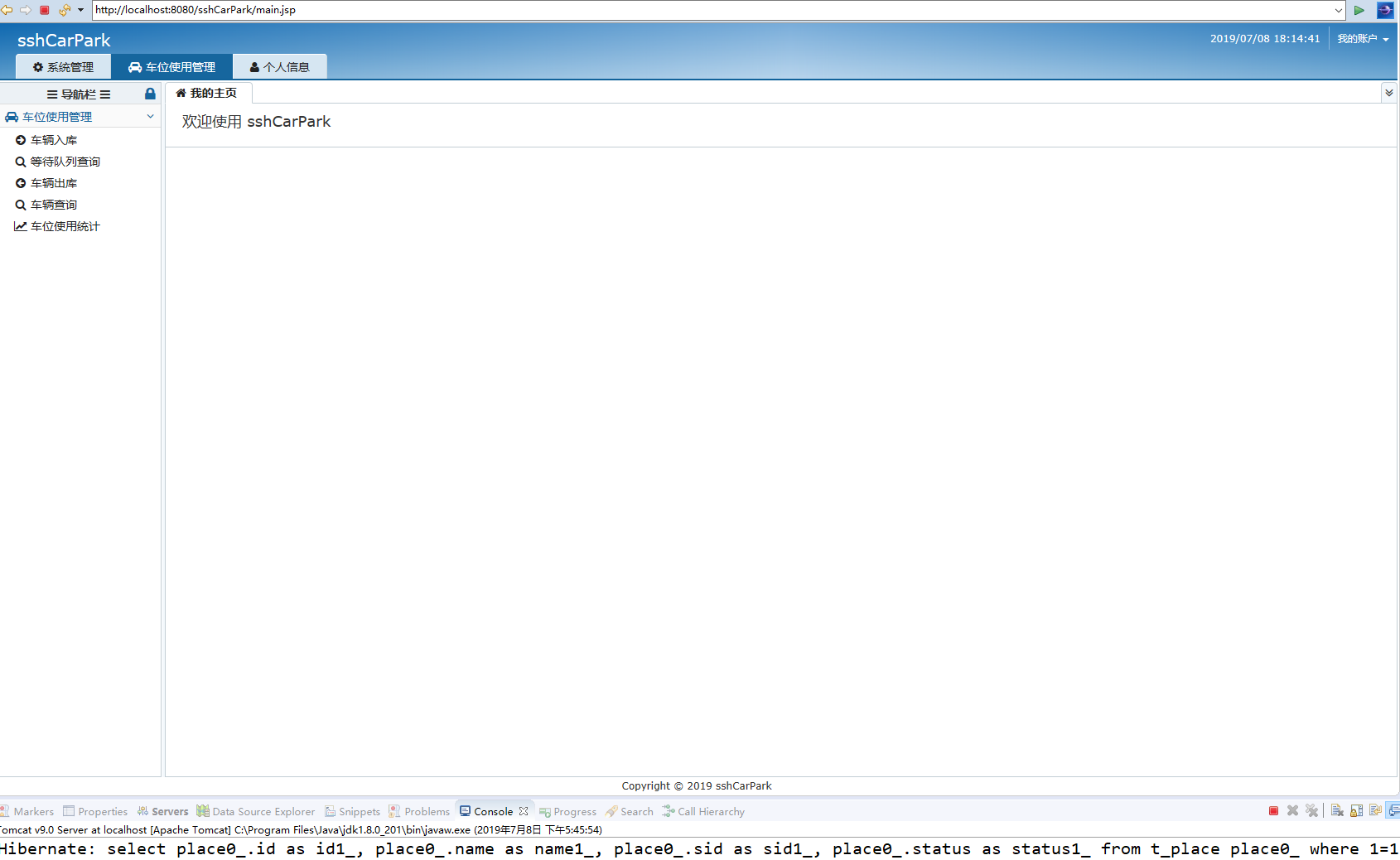Click the sshCarPark logo title
This screenshot has height=860, width=1400.
pos(64,41)
